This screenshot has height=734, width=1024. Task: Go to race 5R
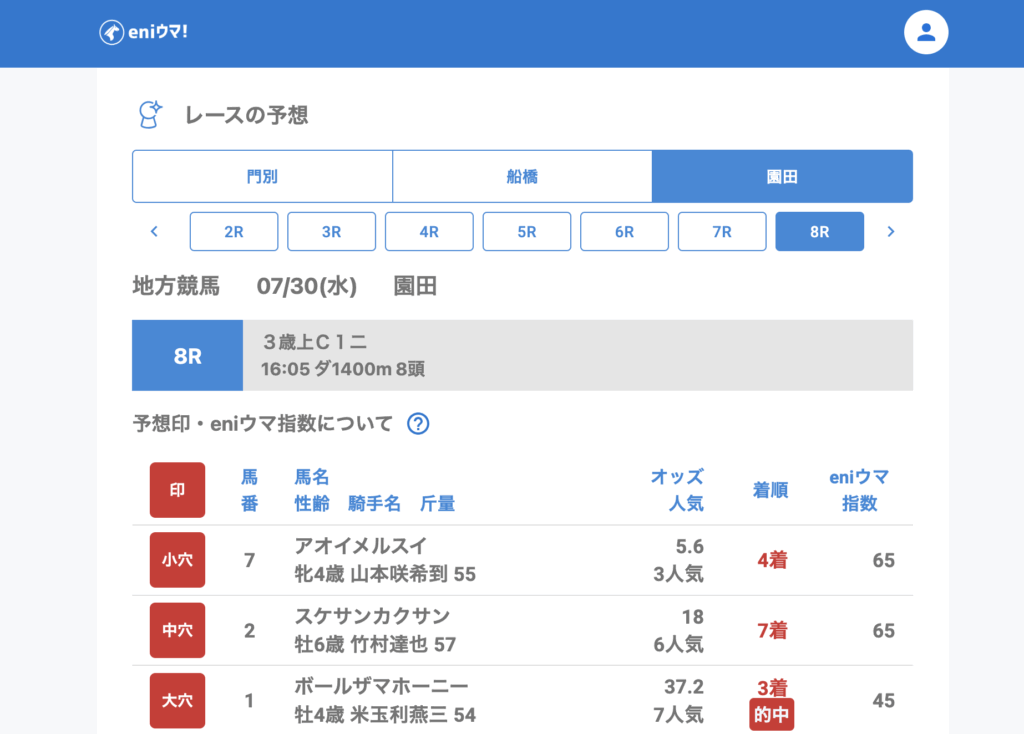click(x=527, y=232)
